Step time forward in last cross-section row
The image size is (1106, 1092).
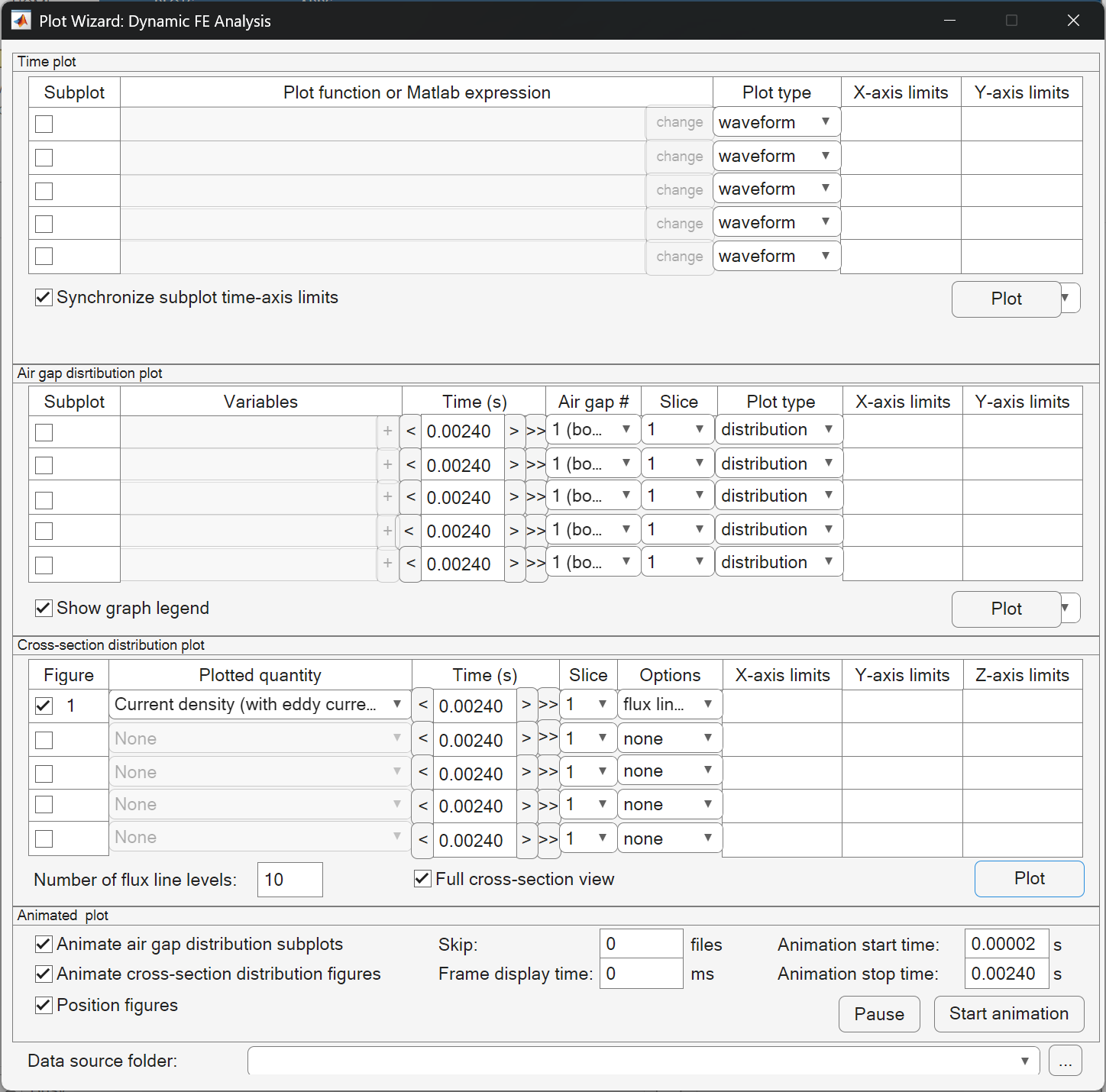pyautogui.click(x=526, y=840)
